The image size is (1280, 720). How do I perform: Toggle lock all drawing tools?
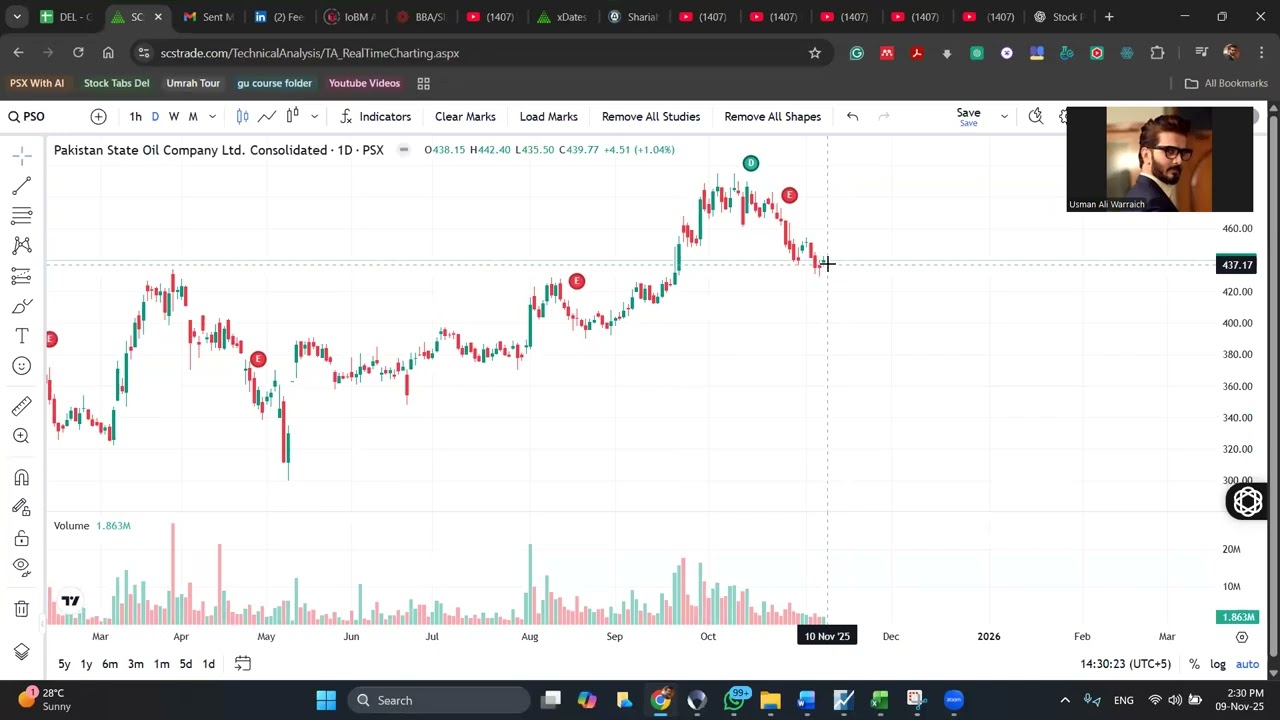pyautogui.click(x=21, y=538)
